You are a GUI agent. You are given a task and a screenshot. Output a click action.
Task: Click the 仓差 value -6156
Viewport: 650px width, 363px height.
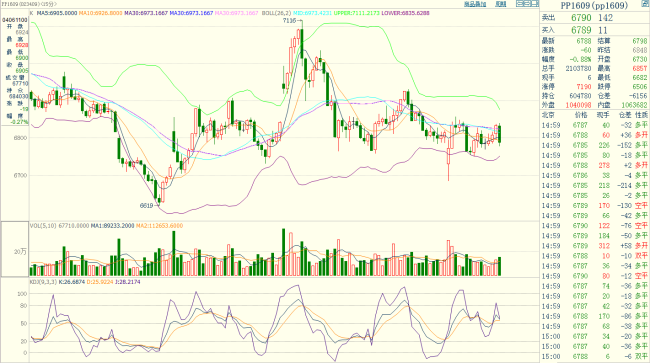[x=638, y=96]
